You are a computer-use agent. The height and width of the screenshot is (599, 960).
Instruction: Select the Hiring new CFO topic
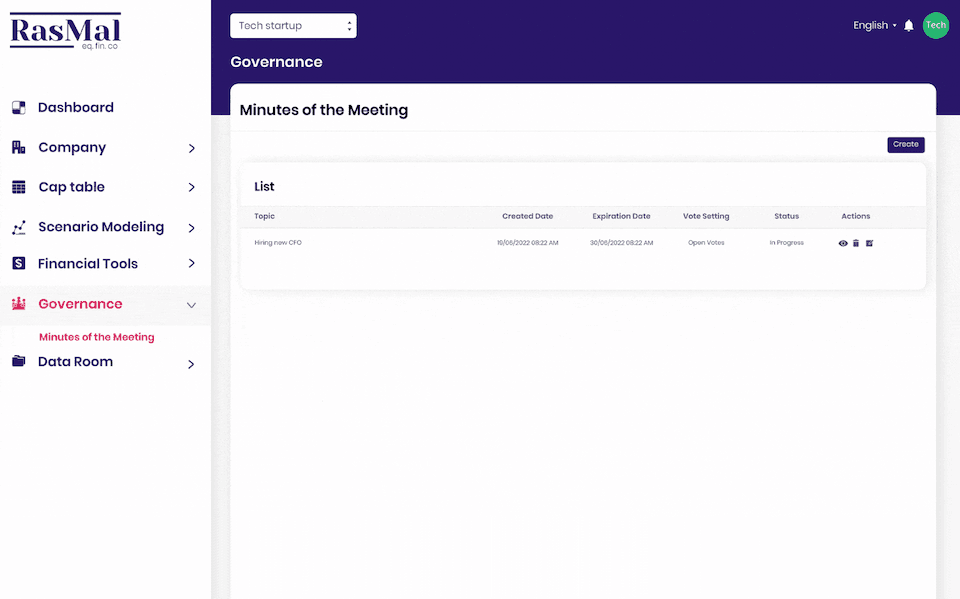point(278,243)
